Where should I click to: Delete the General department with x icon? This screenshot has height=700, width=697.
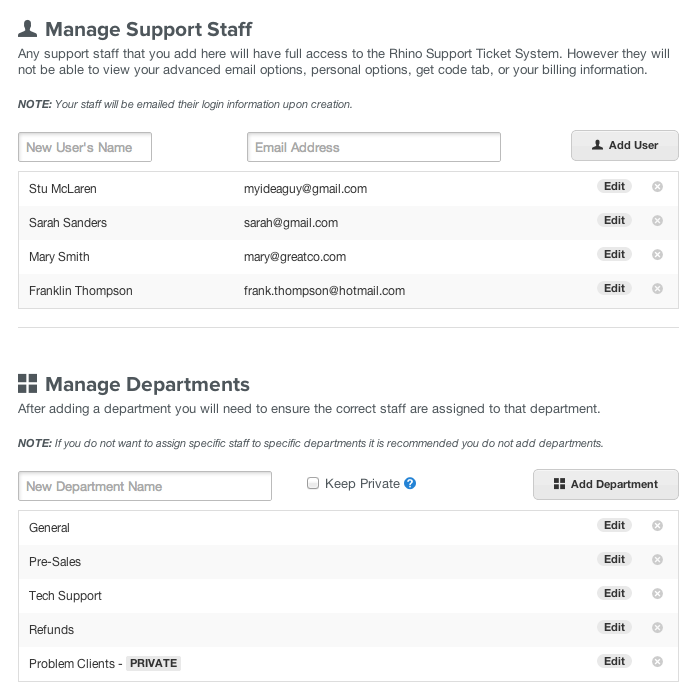coord(657,526)
